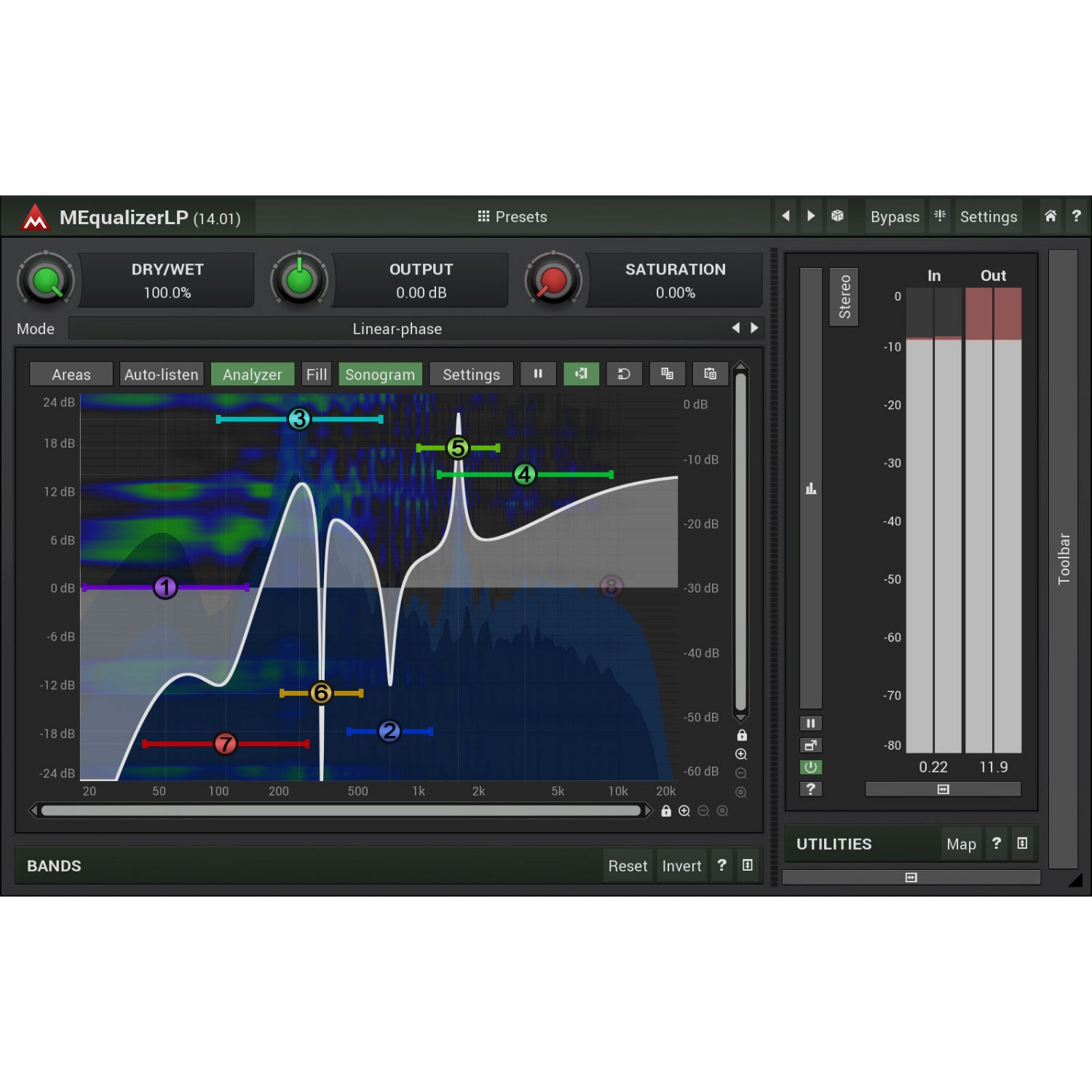Enable Auto-listen mode
This screenshot has width=1092, height=1092.
(x=162, y=374)
